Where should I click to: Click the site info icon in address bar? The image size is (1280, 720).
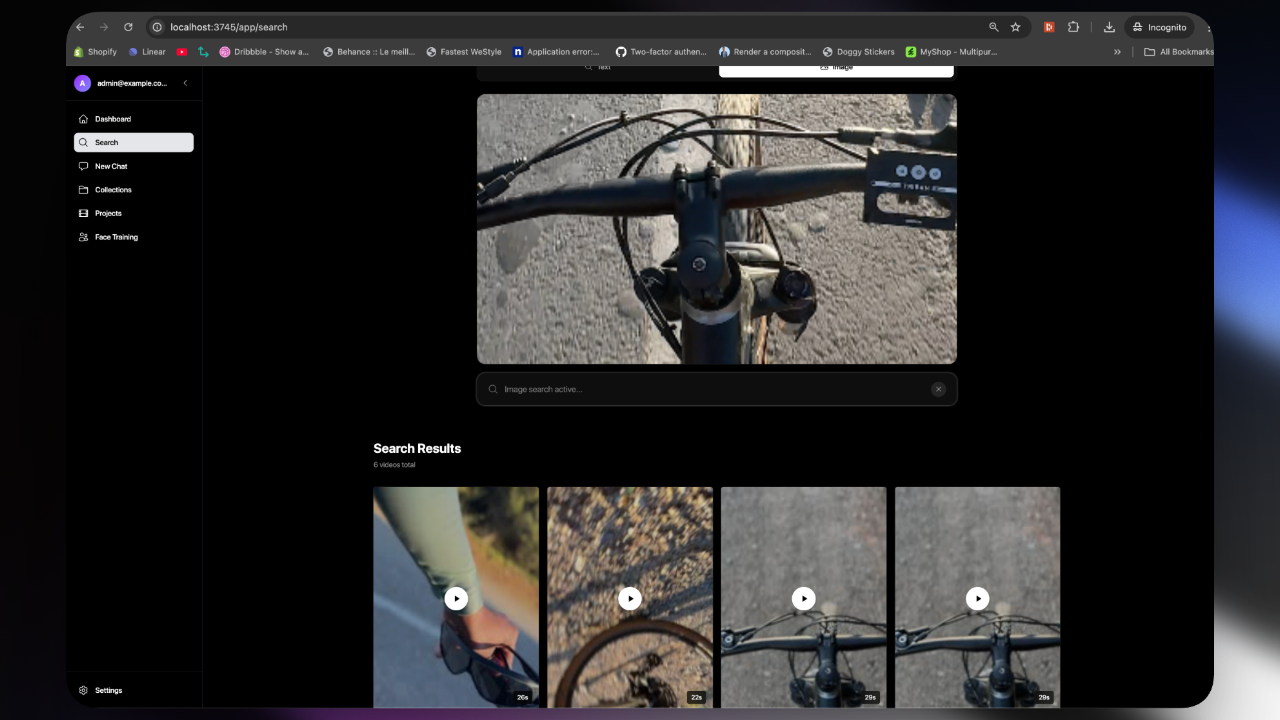click(x=157, y=27)
